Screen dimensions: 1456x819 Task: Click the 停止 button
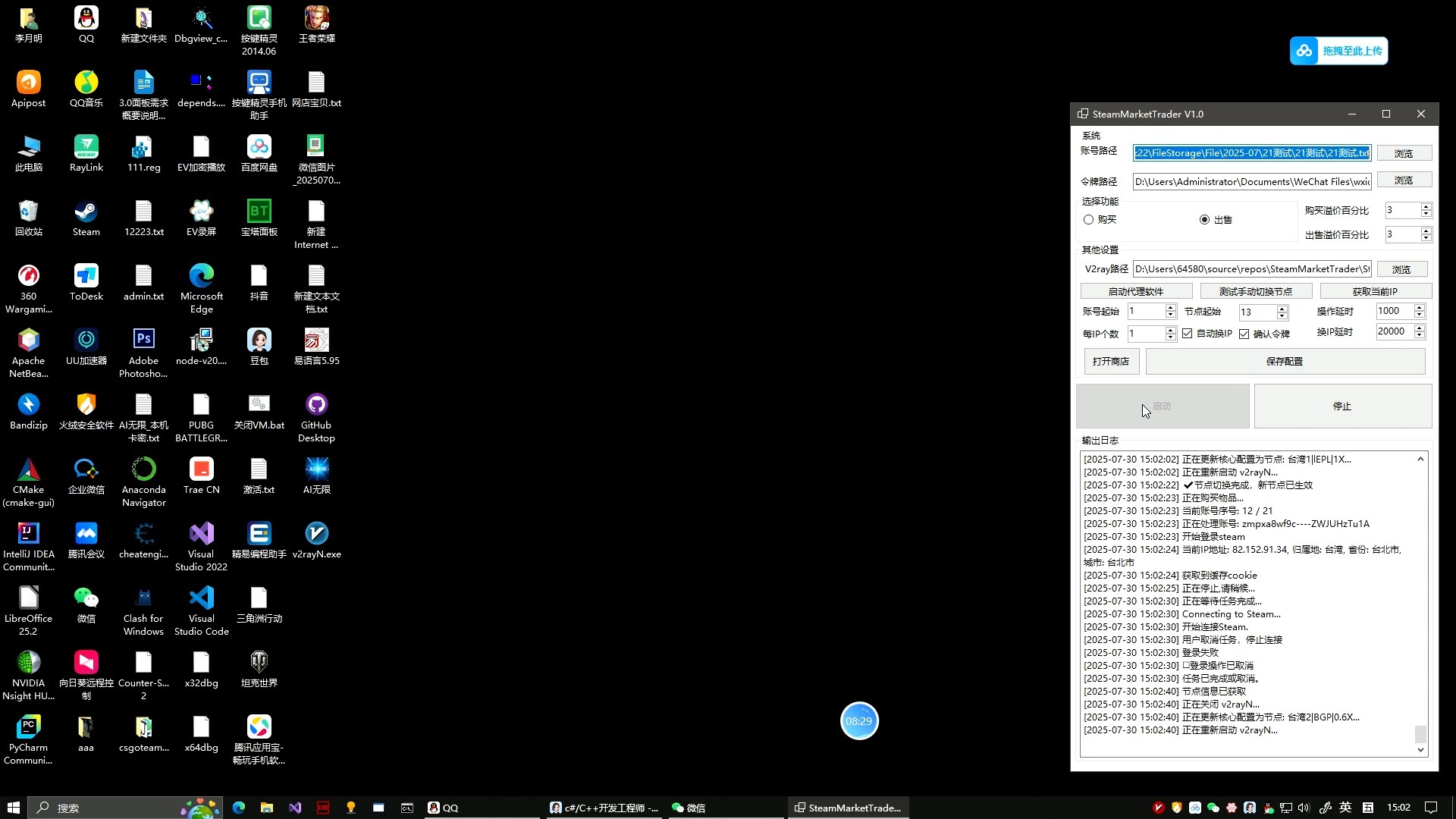(1342, 406)
